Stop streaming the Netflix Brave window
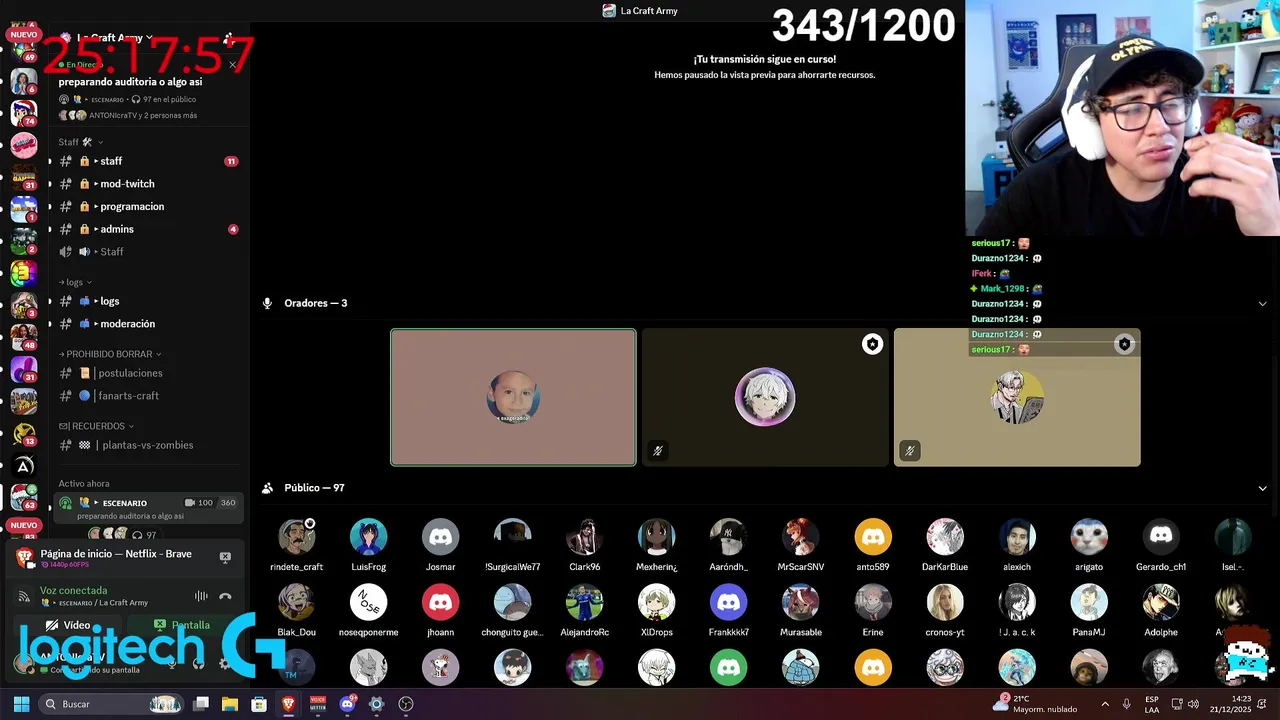1280x720 pixels. tap(225, 557)
